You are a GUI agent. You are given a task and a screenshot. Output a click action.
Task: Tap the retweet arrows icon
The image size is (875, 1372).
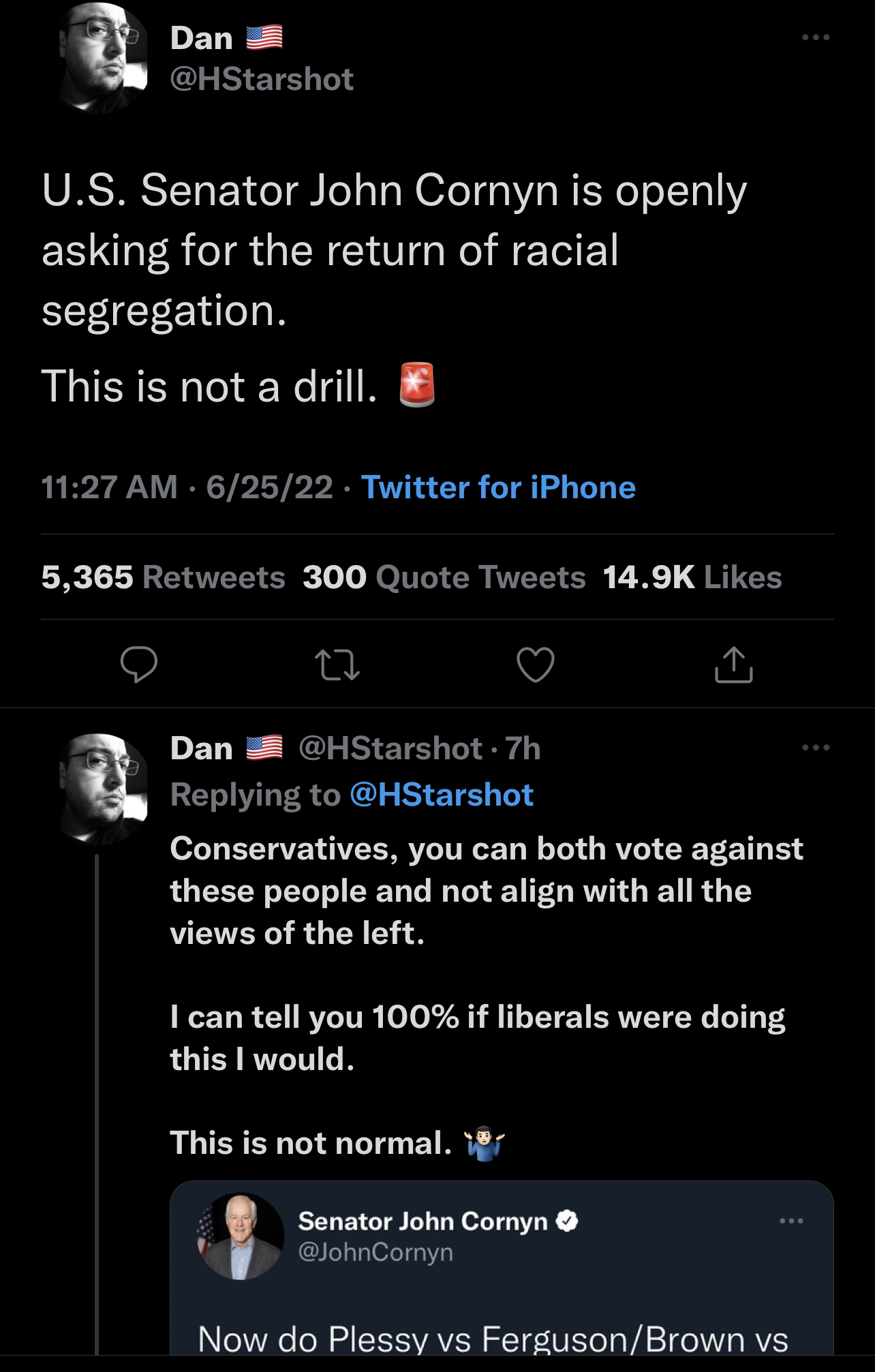coord(337,665)
